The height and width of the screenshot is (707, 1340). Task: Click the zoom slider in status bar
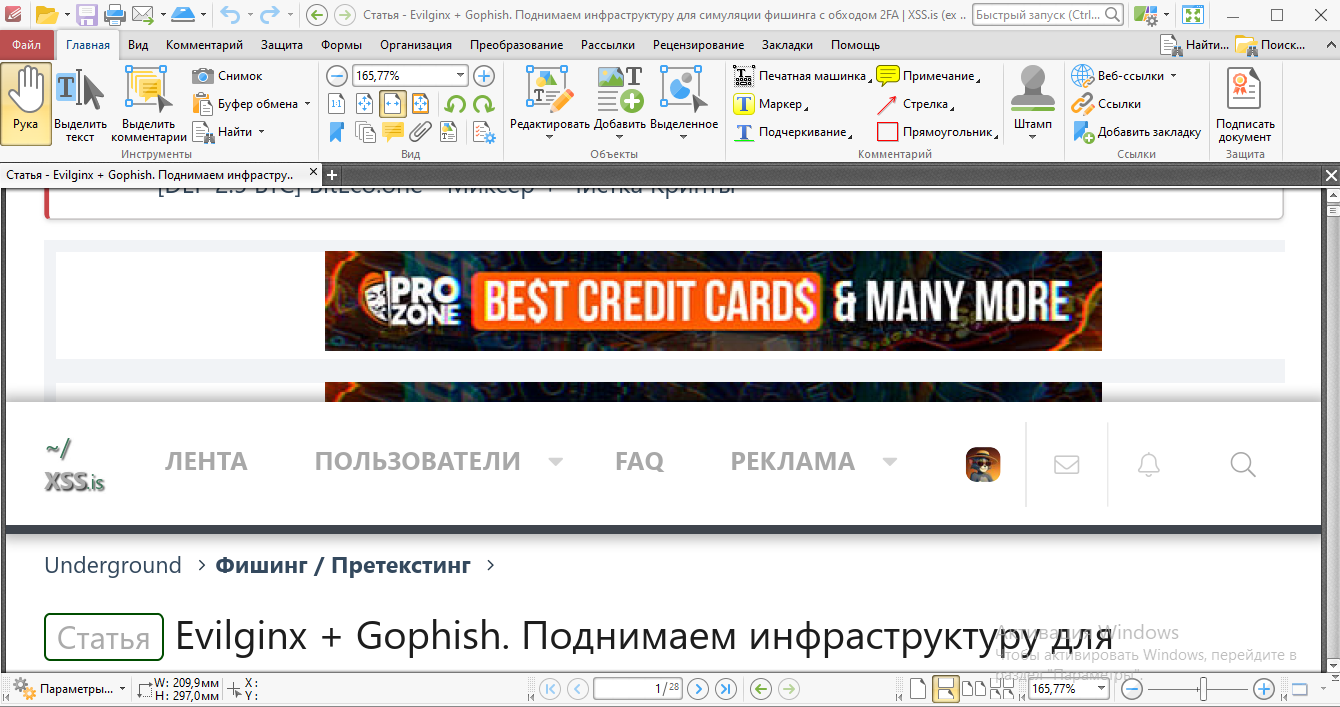point(1204,689)
